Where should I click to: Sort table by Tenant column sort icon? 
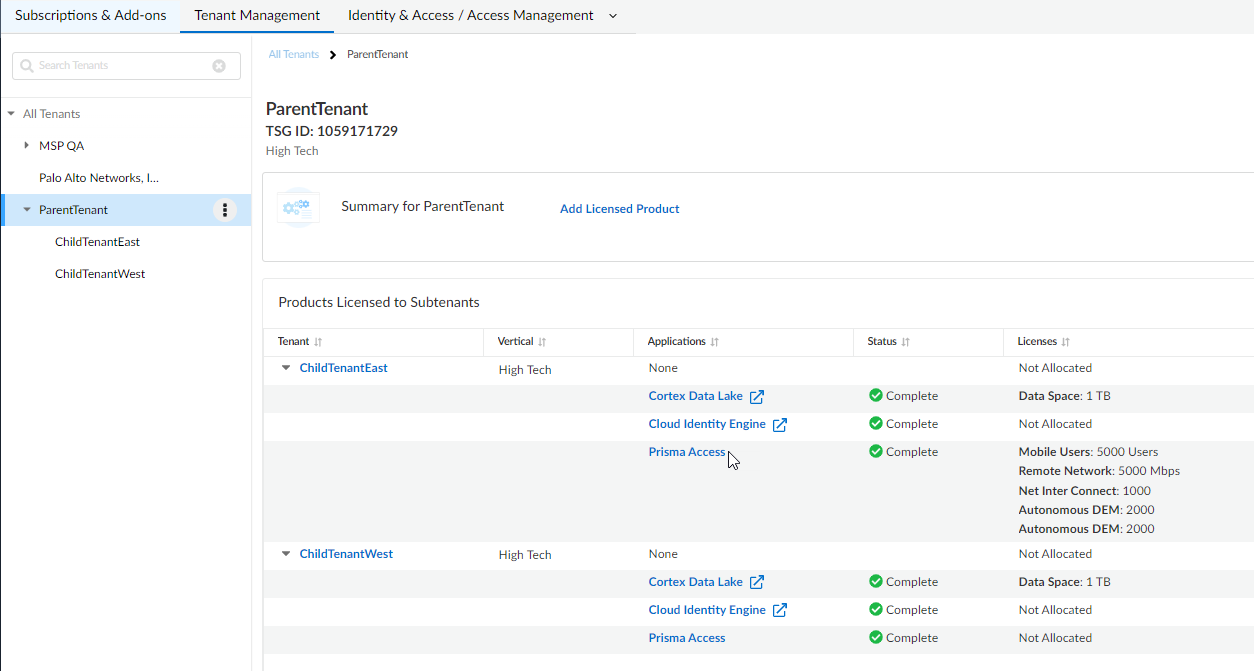coord(318,342)
